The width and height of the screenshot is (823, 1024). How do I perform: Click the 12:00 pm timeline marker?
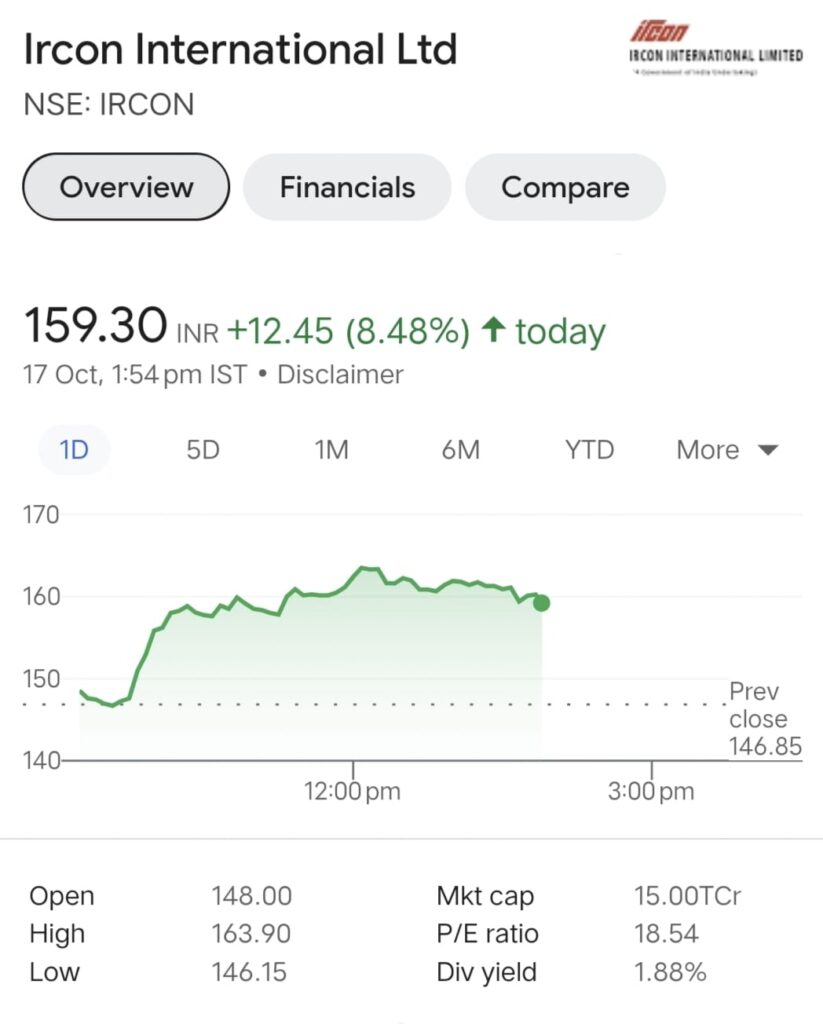click(352, 791)
